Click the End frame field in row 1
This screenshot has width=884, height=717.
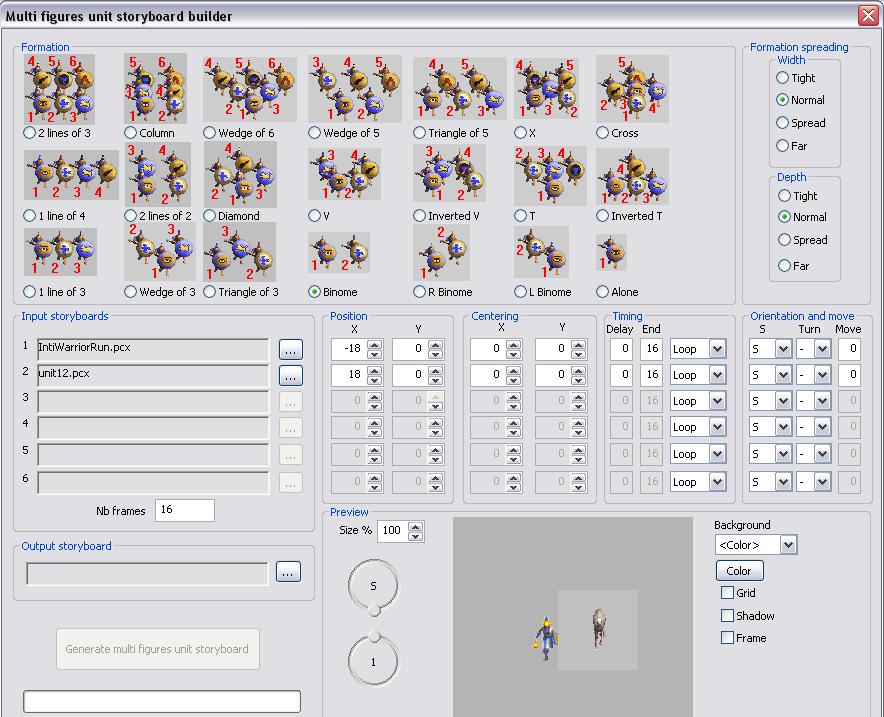(x=652, y=349)
